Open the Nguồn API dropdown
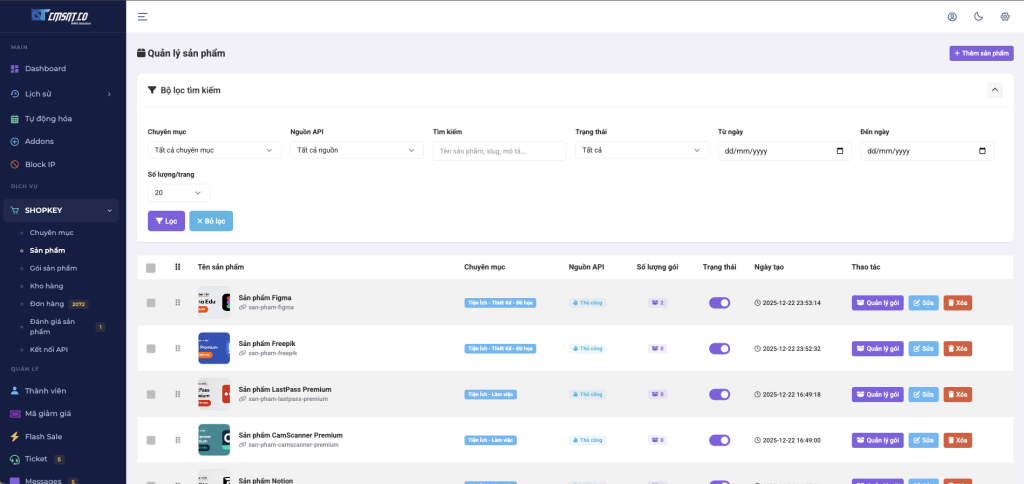Viewport: 1024px width, 484px height. click(x=356, y=151)
